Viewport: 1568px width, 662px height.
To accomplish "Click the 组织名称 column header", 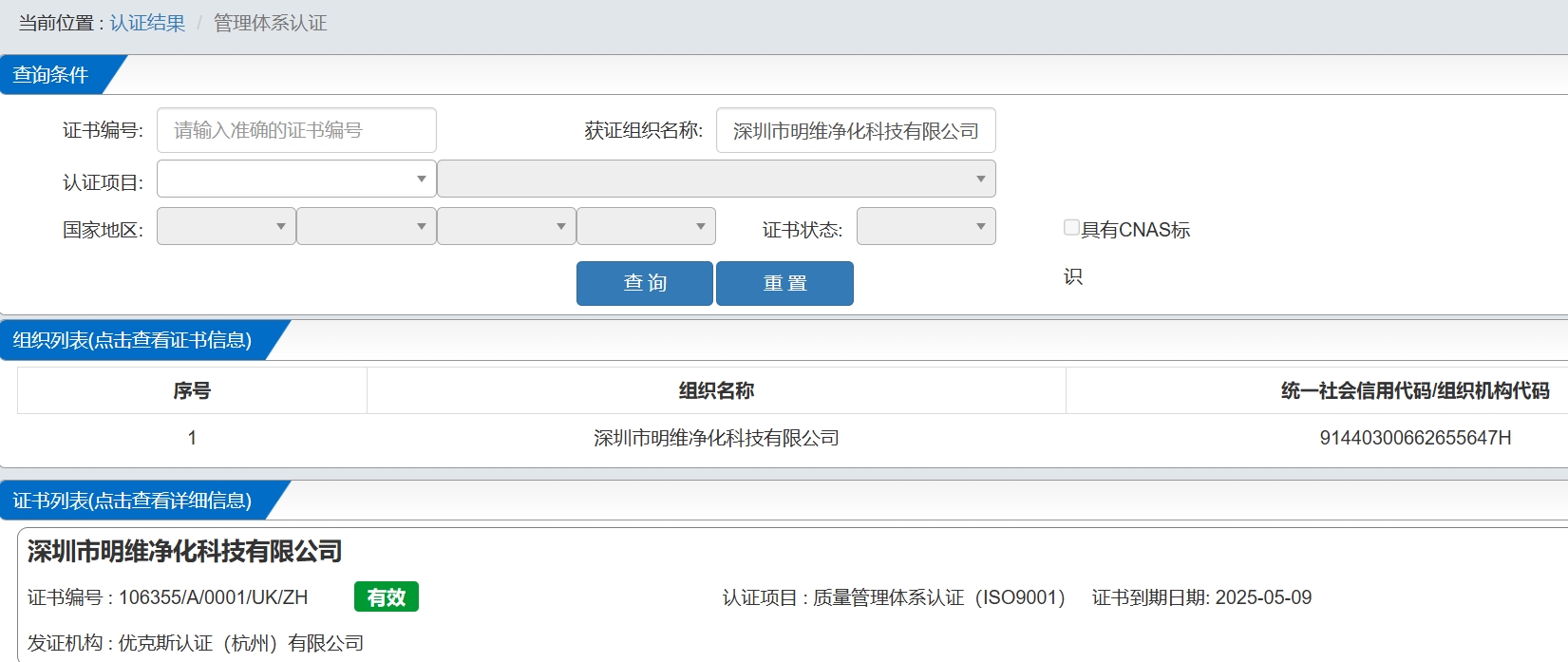I will pos(716,390).
